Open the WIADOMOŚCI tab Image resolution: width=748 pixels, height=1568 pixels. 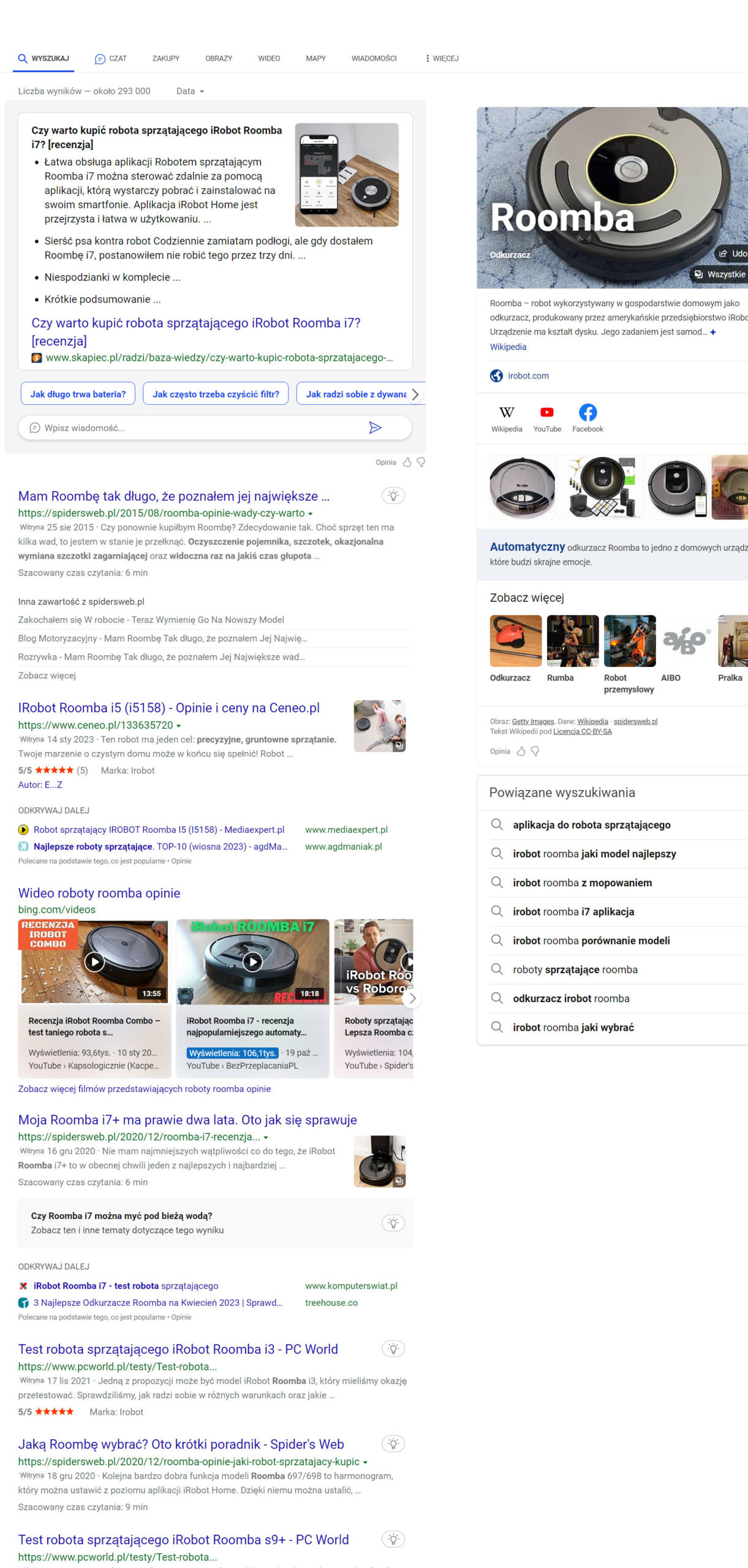pyautogui.click(x=374, y=59)
